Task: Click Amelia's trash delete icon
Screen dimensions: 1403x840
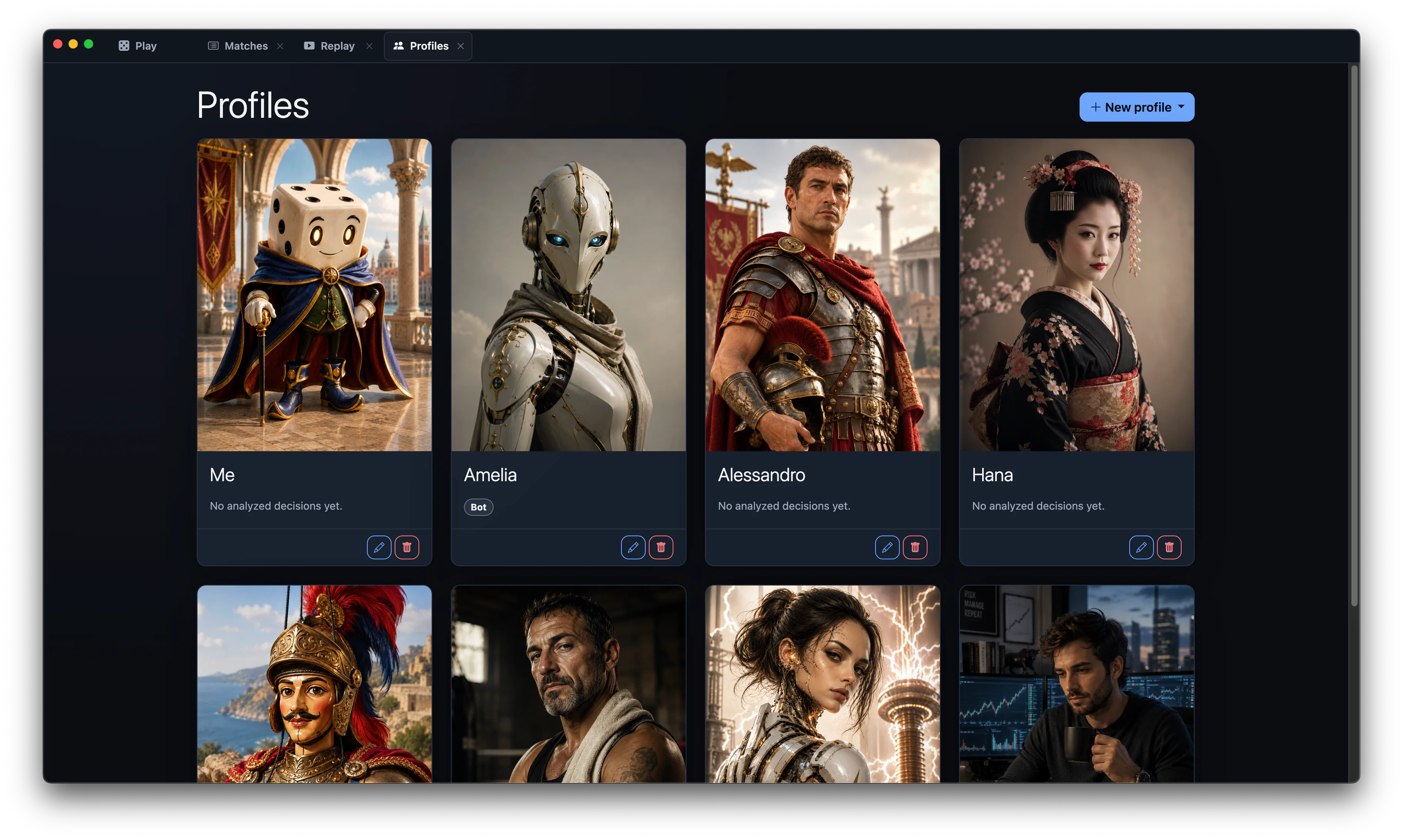Action: click(660, 547)
